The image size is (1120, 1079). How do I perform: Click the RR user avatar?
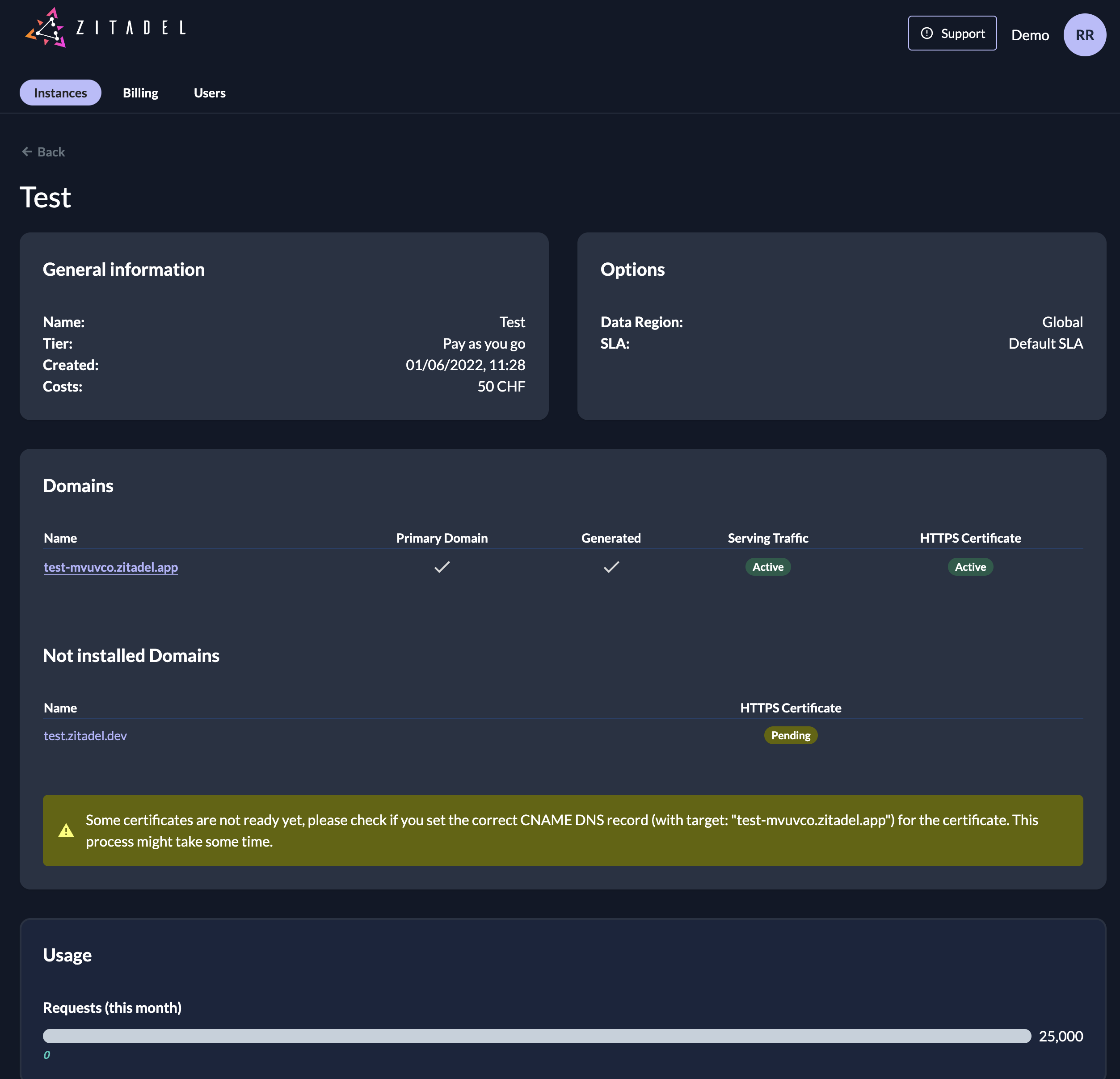[1084, 35]
